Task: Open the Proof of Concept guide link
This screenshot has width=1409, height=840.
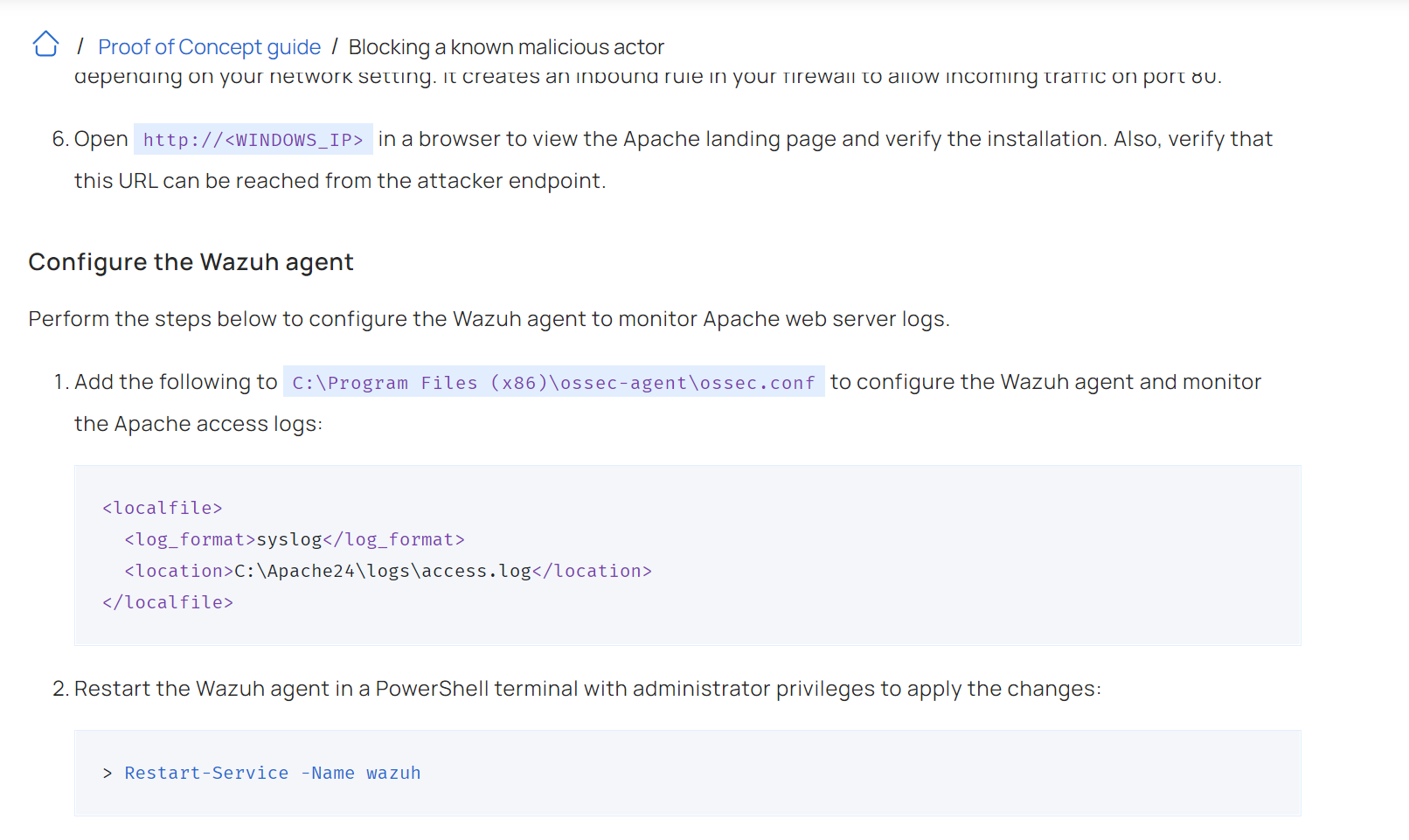Action: [x=209, y=46]
